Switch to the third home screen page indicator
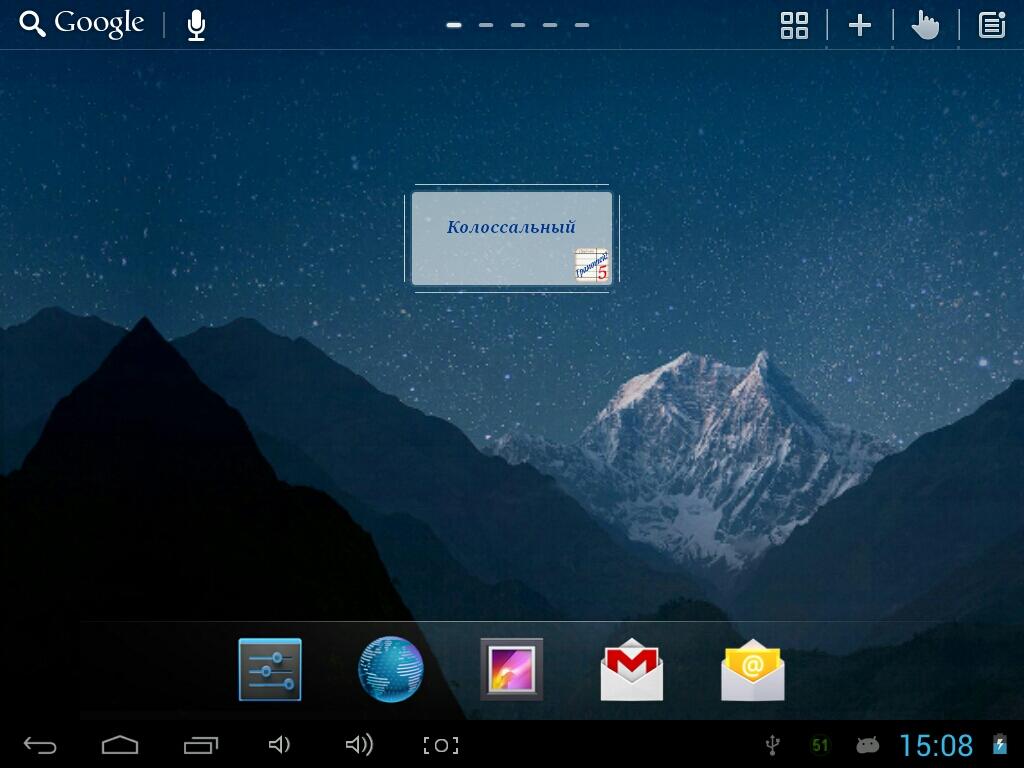The width and height of the screenshot is (1024, 768). [x=518, y=25]
